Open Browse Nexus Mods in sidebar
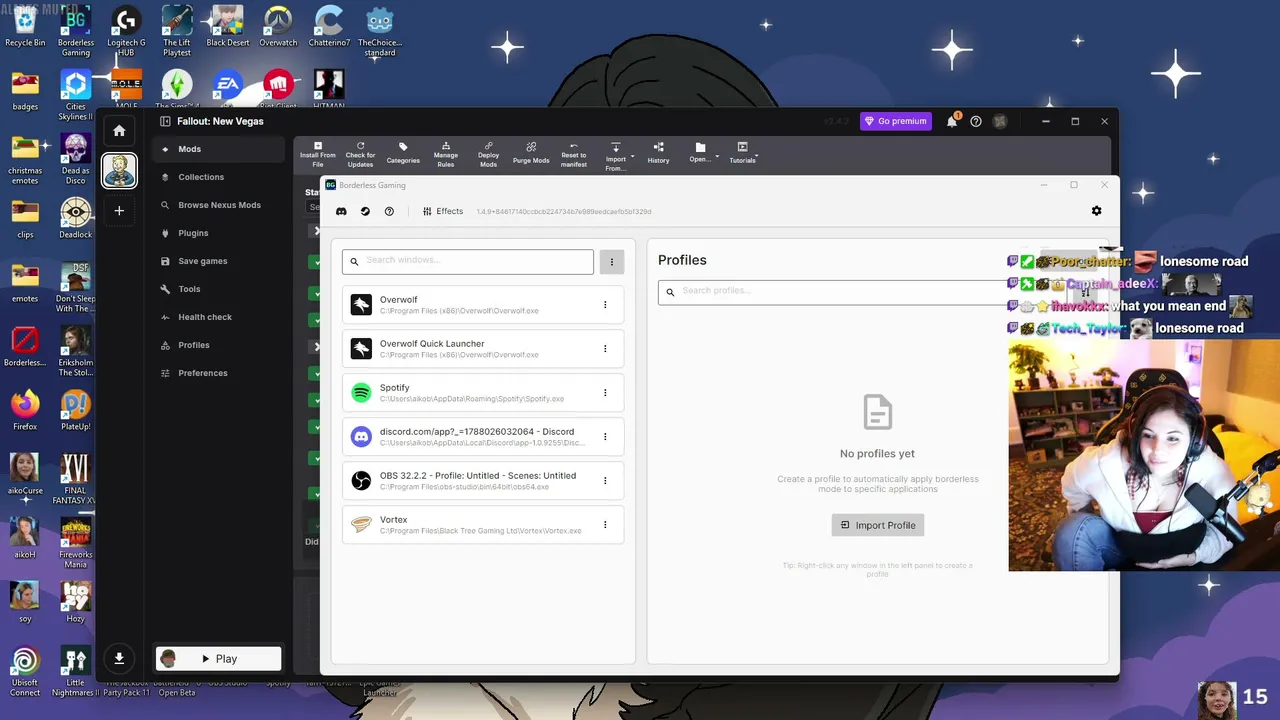The height and width of the screenshot is (720, 1280). tap(218, 205)
